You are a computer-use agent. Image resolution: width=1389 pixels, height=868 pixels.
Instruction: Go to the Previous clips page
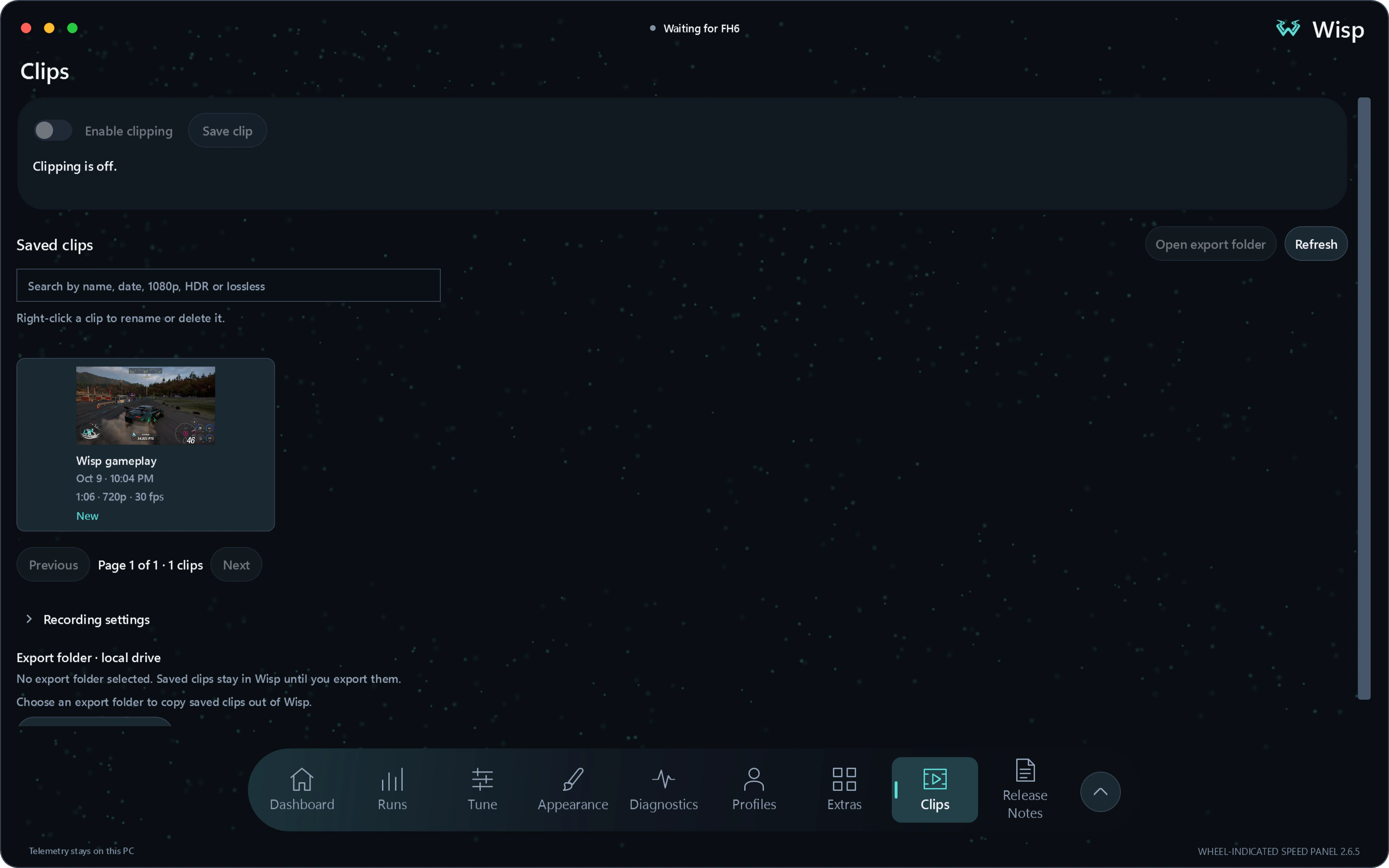click(x=54, y=564)
